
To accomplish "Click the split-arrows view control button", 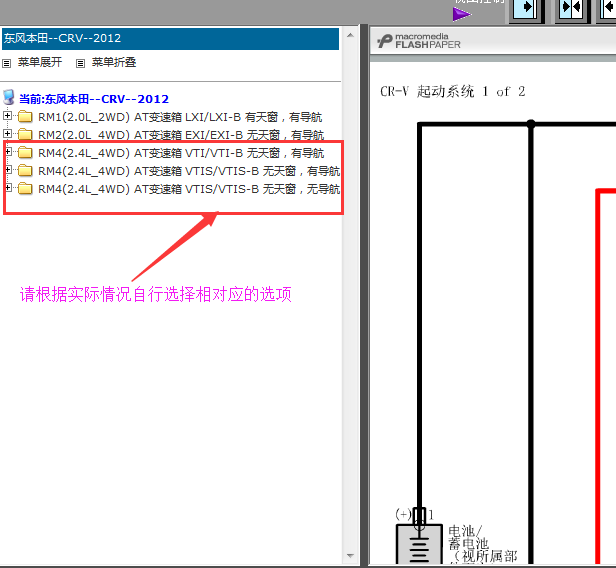I will pos(572,9).
